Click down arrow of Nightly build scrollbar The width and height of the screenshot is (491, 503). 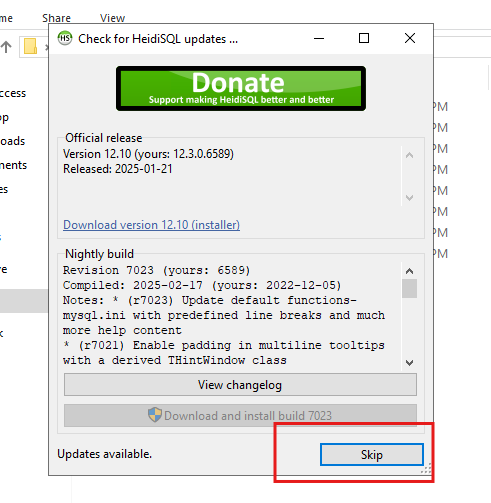point(409,362)
